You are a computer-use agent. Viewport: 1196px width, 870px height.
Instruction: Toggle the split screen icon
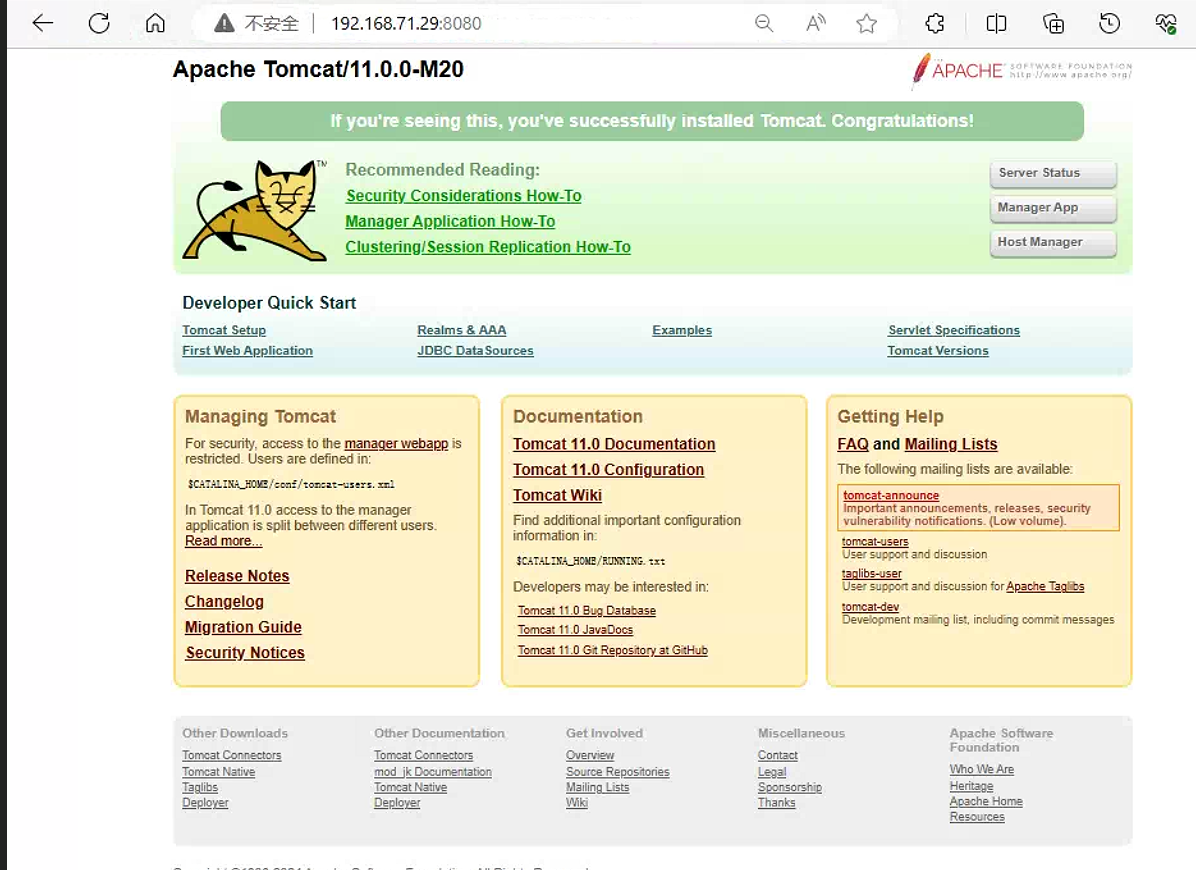(x=996, y=24)
